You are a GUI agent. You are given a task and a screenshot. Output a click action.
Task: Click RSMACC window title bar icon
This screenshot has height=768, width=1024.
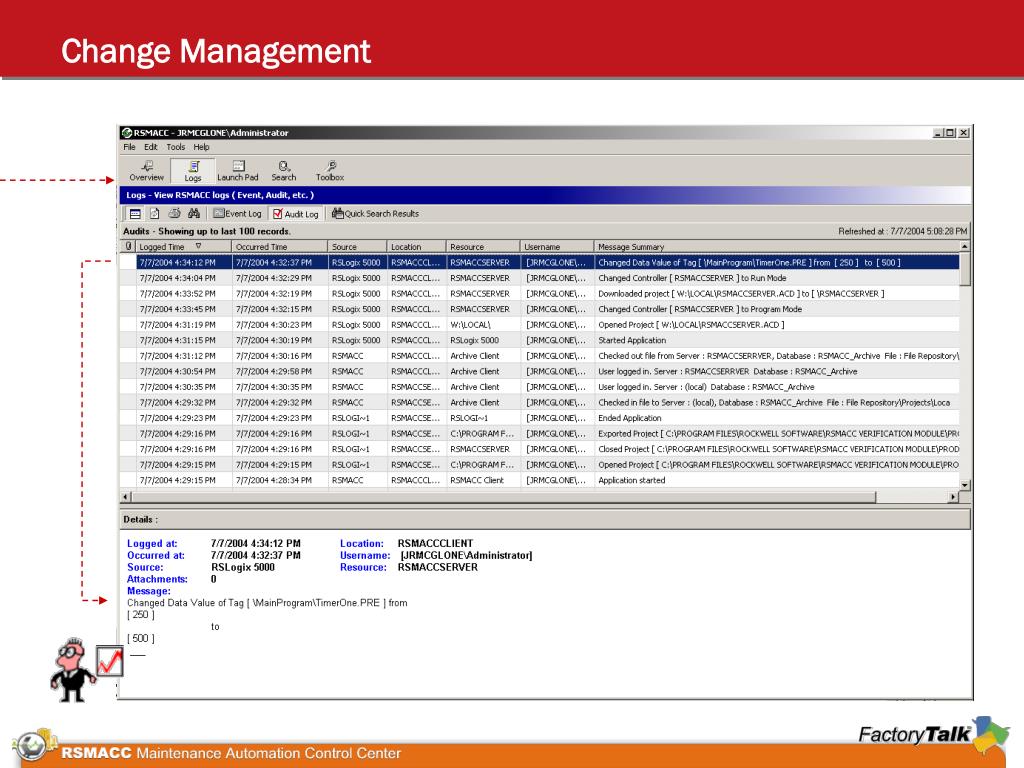pyautogui.click(x=127, y=133)
